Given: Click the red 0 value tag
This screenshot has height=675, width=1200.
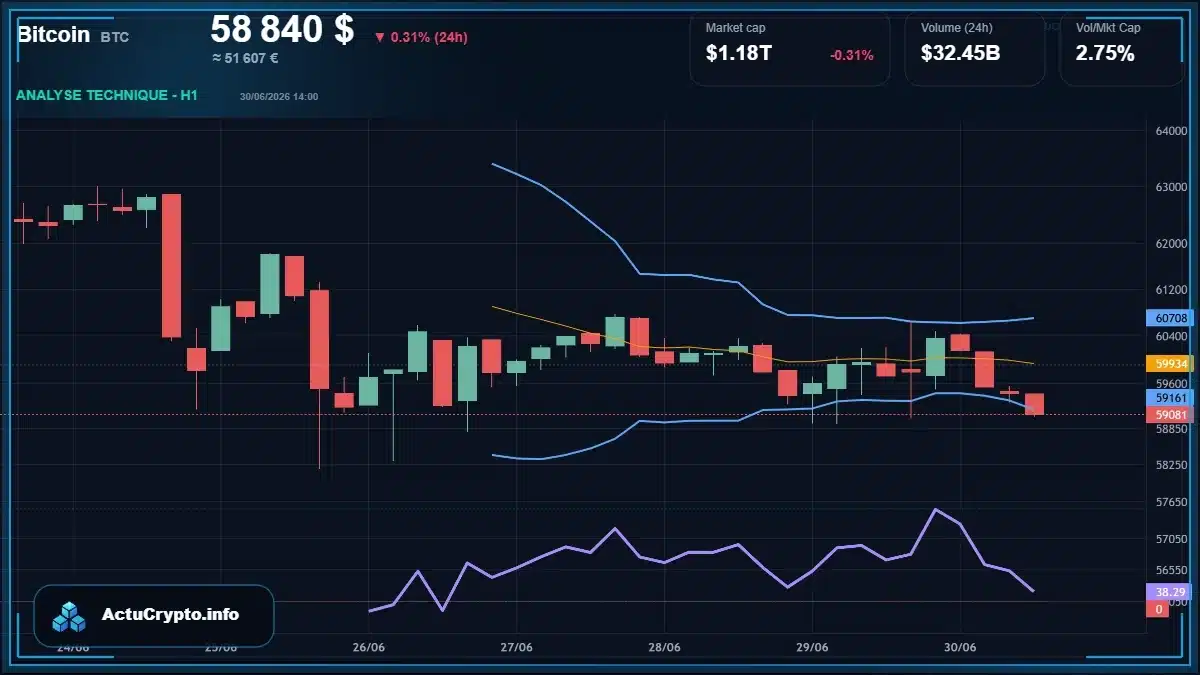Looking at the screenshot, I should pyautogui.click(x=1158, y=609).
